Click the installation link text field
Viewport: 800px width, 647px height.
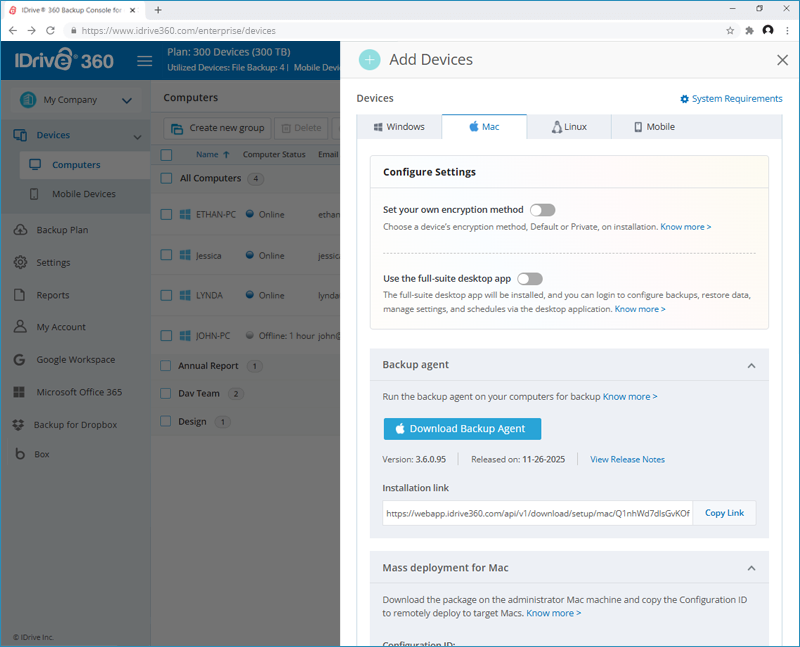tap(537, 513)
